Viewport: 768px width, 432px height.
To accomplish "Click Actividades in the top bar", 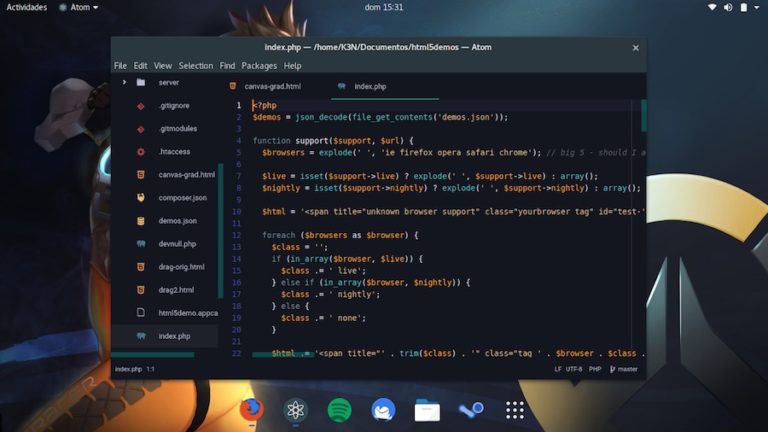I will point(26,7).
